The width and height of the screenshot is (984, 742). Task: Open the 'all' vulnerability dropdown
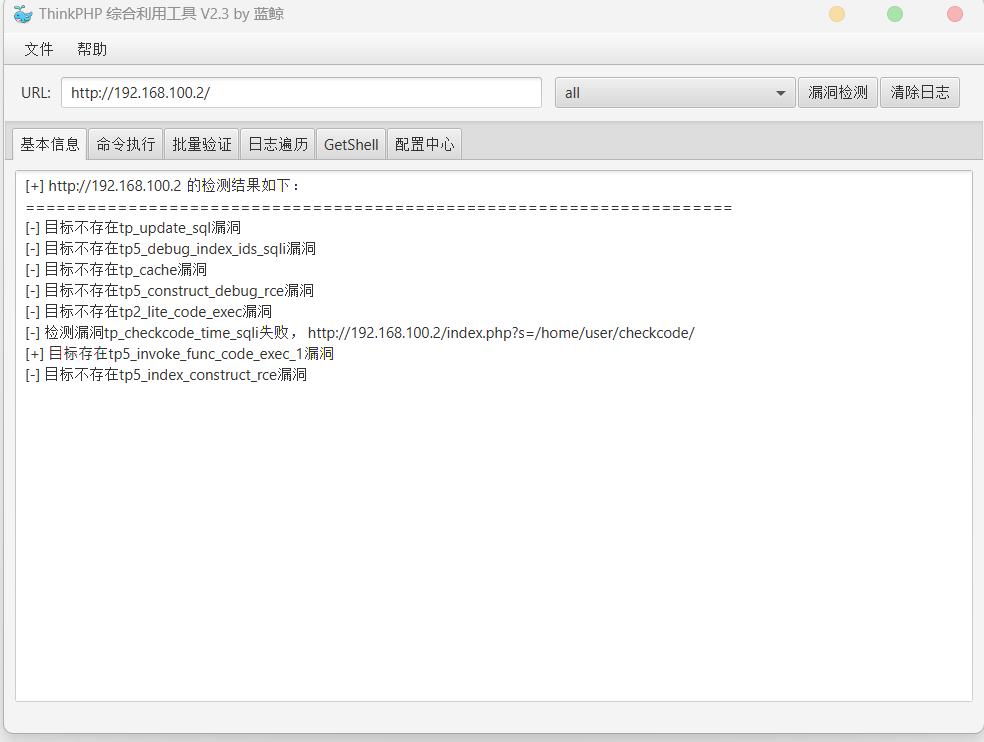pos(675,93)
